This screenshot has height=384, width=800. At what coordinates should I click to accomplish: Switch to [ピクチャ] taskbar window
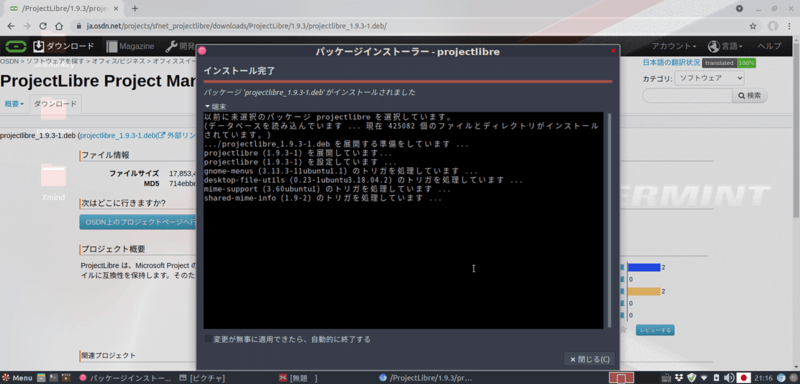202,378
